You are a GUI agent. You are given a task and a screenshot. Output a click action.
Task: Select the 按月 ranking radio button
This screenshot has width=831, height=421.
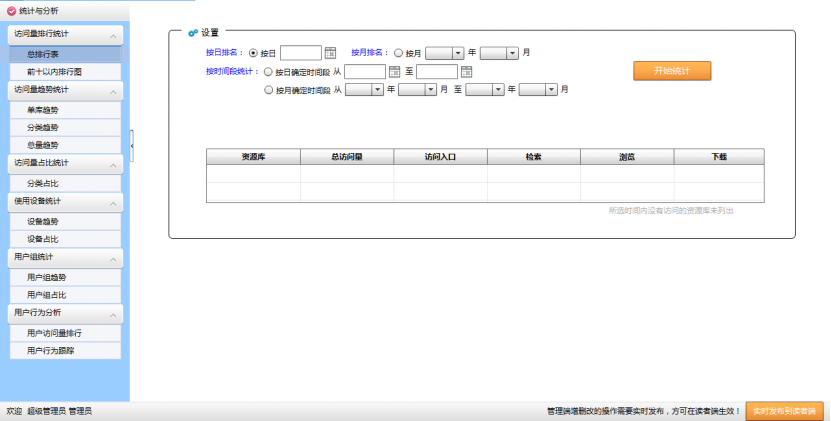pyautogui.click(x=399, y=53)
